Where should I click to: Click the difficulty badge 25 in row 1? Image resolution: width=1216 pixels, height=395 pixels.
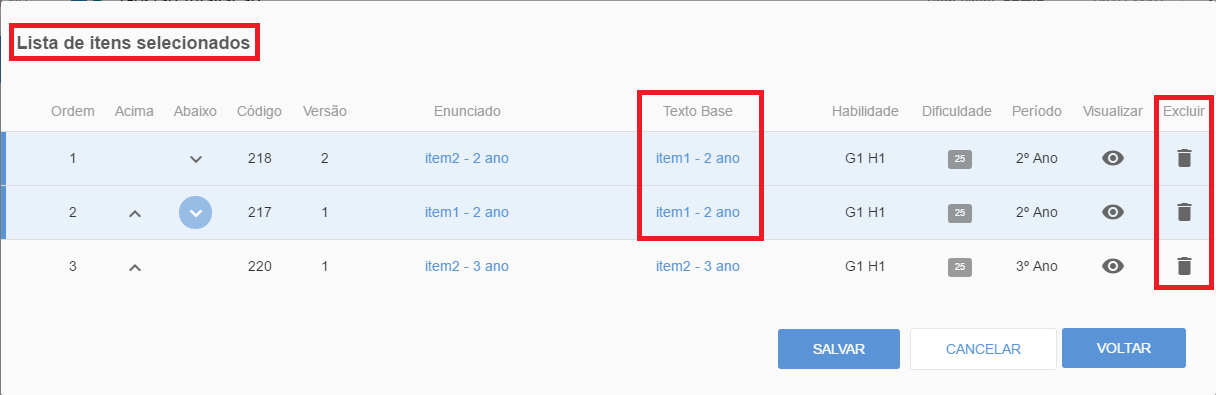coord(959,158)
